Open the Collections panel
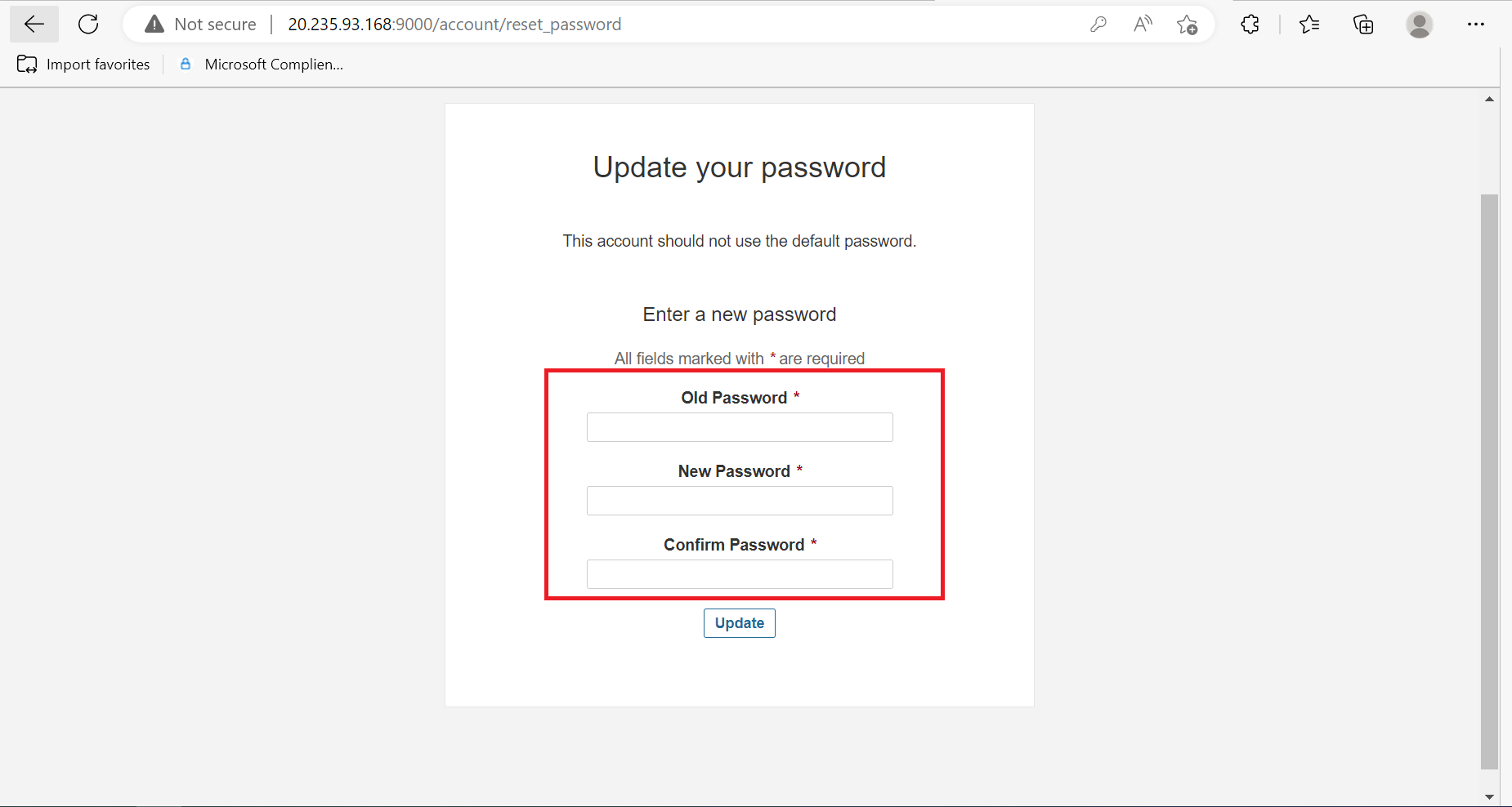The width and height of the screenshot is (1512, 807). tap(1362, 24)
